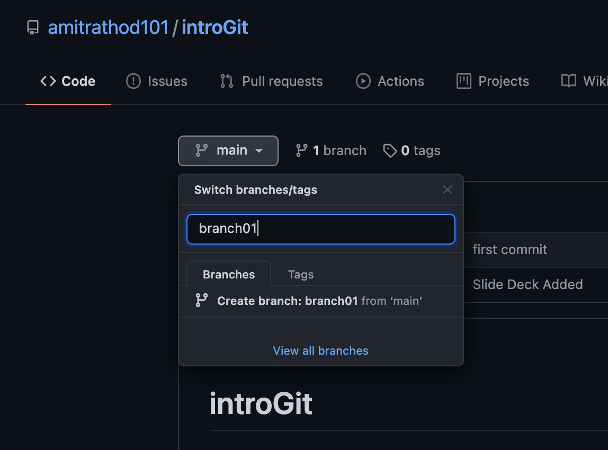This screenshot has width=608, height=450.
Task: Click the Code angle-brackets icon
Action: point(48,81)
